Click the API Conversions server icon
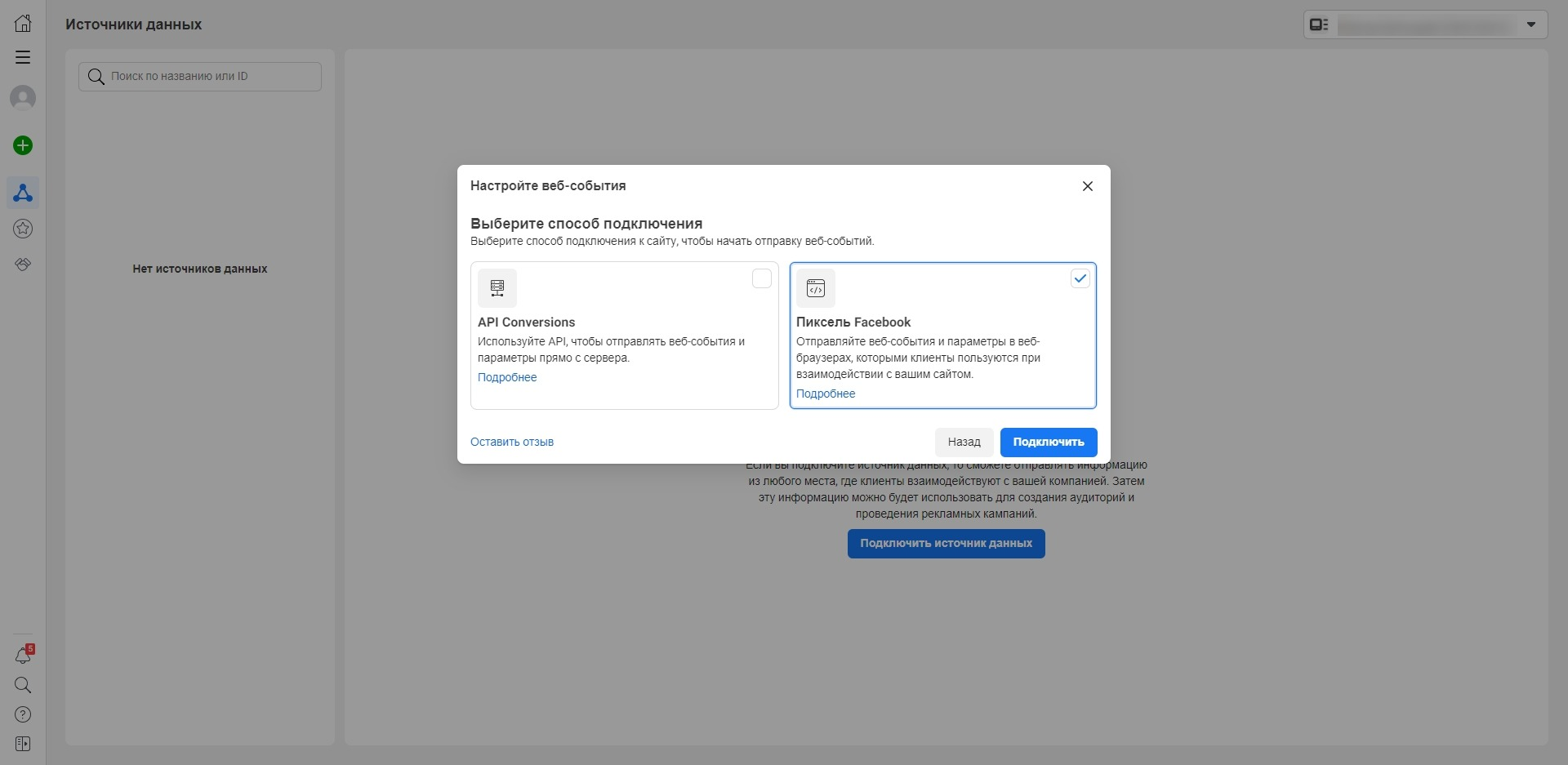The height and width of the screenshot is (765, 1568). pos(497,288)
